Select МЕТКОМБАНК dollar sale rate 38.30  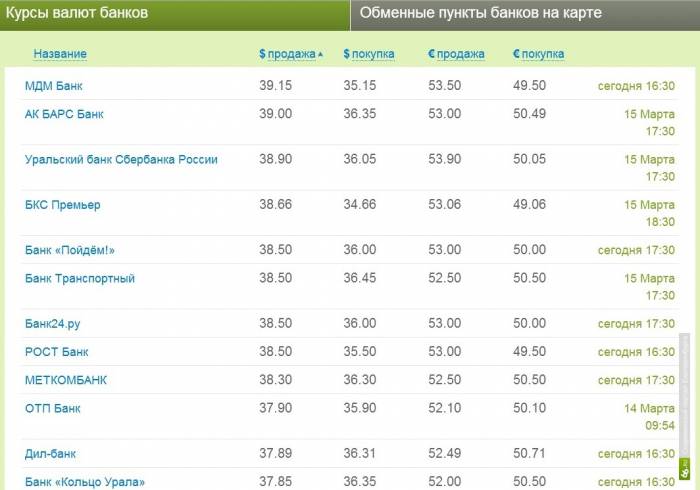click(x=275, y=380)
